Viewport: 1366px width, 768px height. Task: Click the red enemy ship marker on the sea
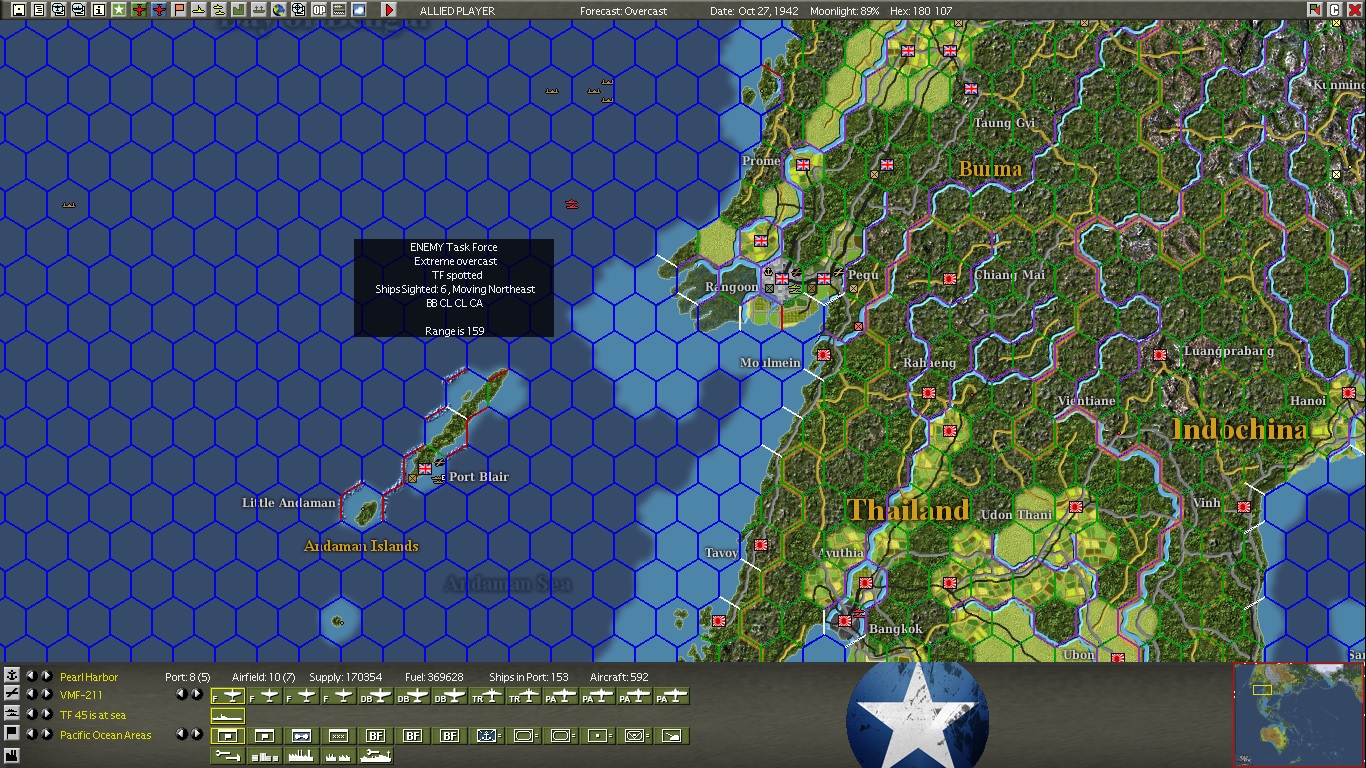coord(571,204)
